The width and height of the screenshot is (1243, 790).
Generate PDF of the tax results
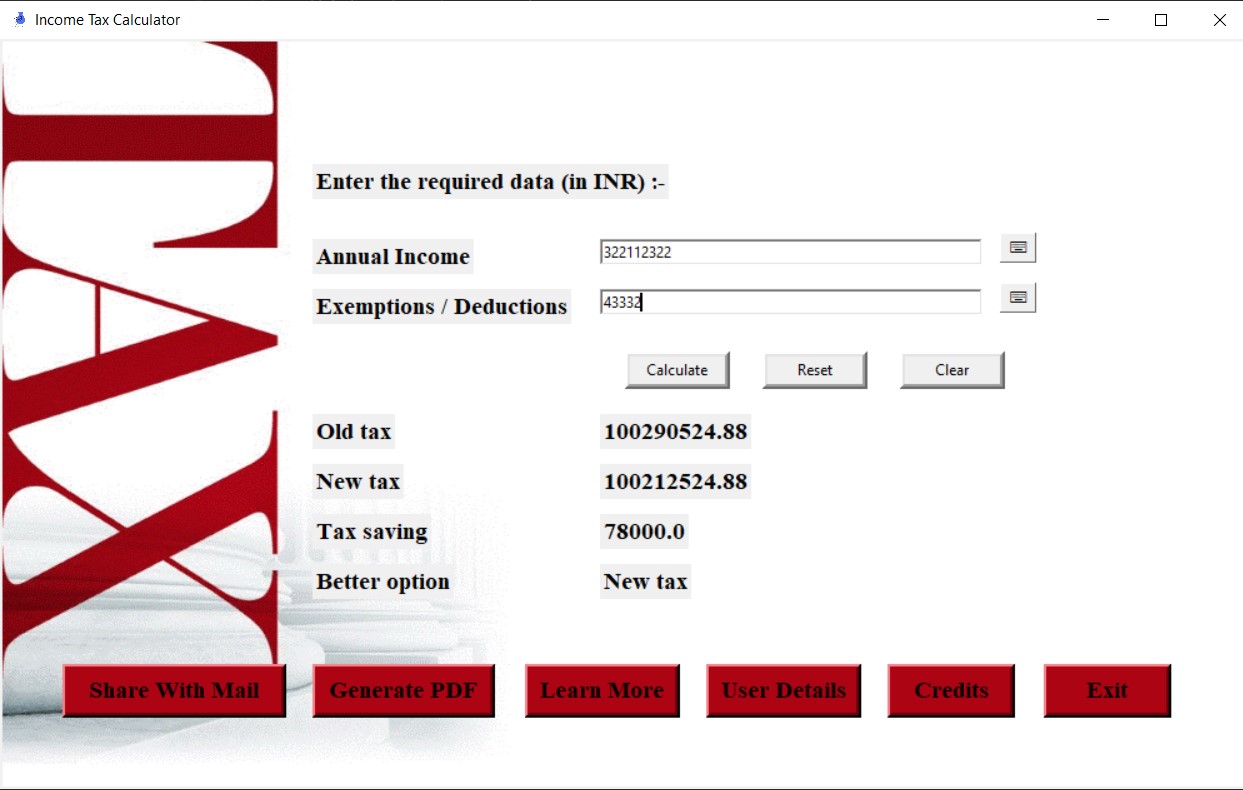(403, 691)
